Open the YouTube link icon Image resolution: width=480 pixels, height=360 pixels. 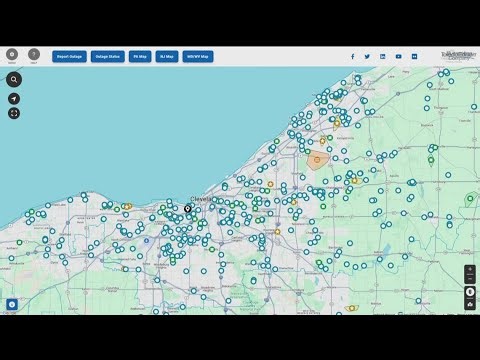tap(398, 57)
